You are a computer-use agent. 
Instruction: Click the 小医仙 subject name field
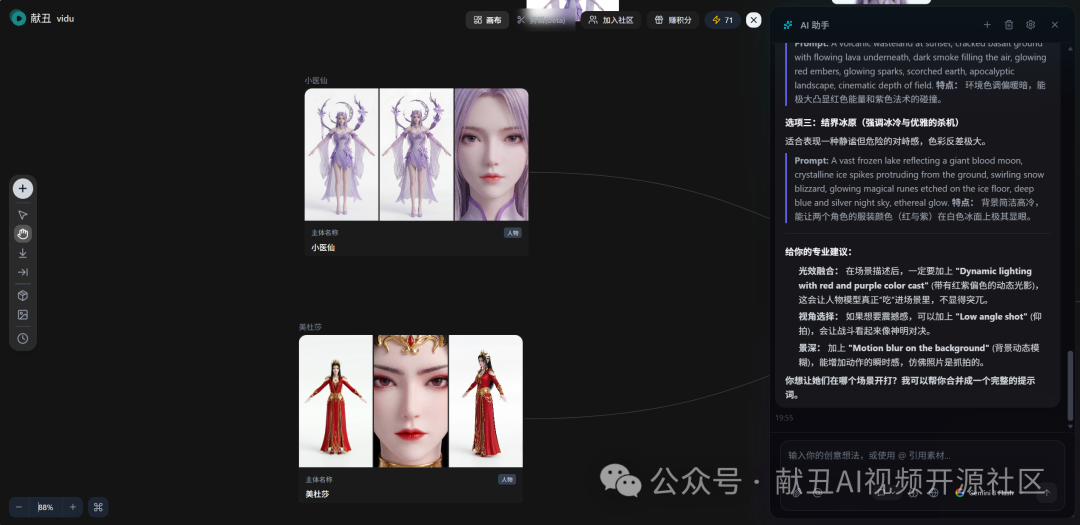(323, 247)
